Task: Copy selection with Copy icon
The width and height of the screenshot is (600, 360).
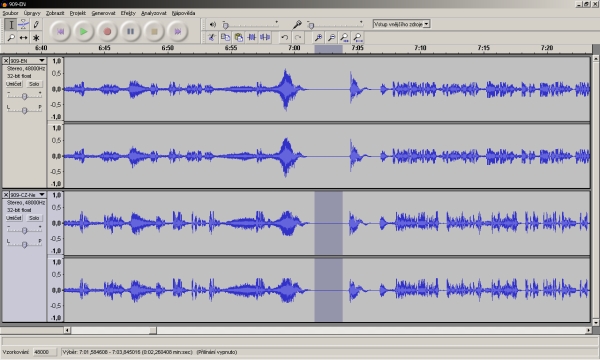Action: [225, 37]
